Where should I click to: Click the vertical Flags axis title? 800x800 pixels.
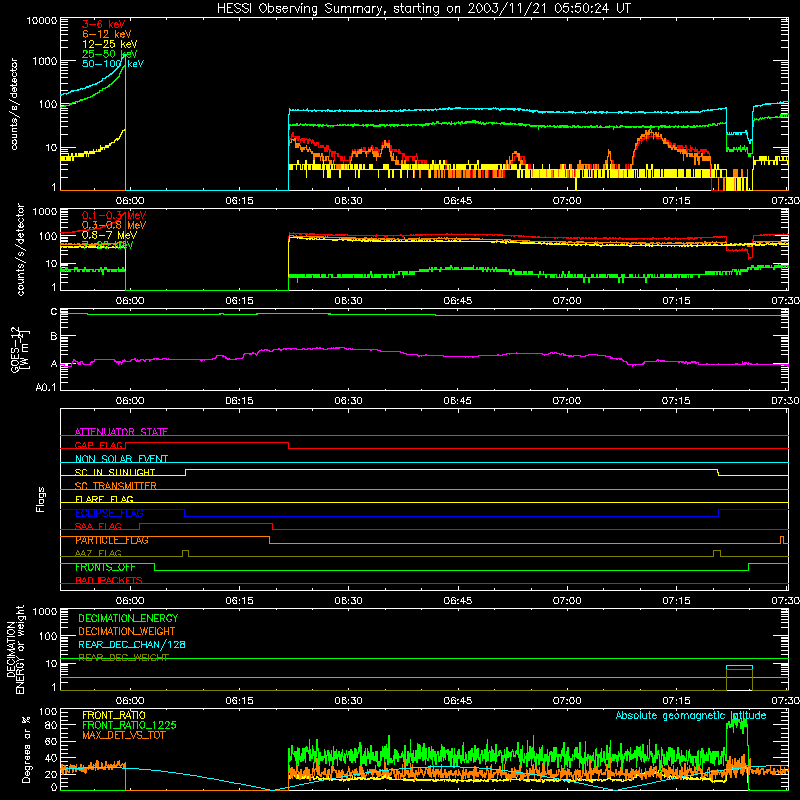coord(40,499)
